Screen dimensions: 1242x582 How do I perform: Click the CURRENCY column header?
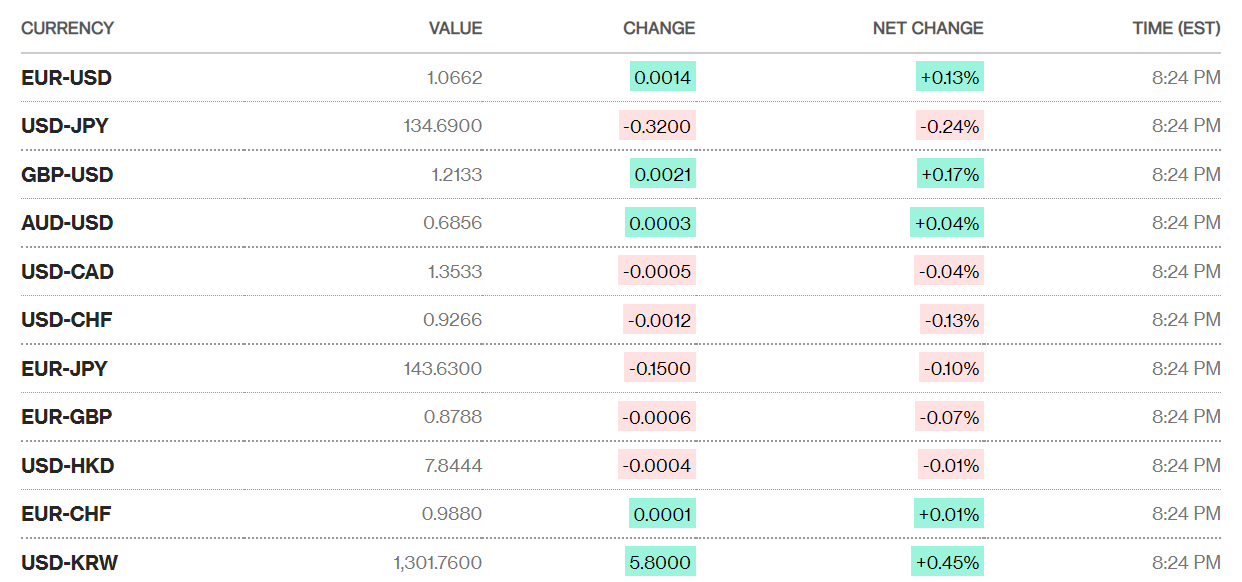point(67,28)
